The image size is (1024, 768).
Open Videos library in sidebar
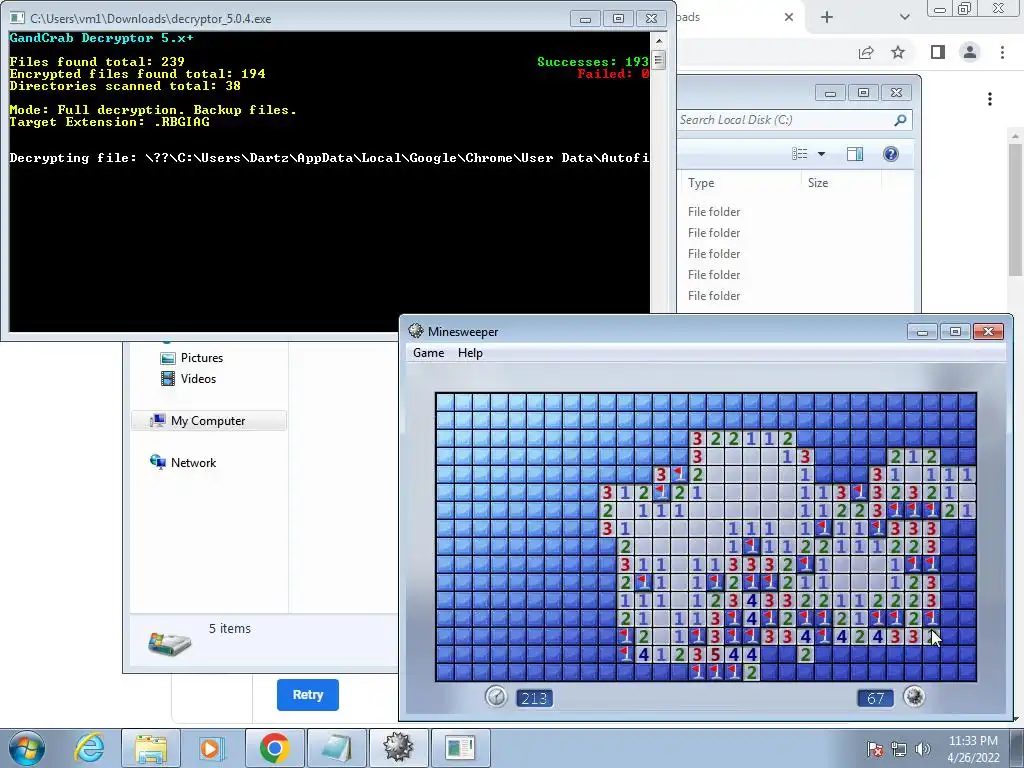coord(199,379)
